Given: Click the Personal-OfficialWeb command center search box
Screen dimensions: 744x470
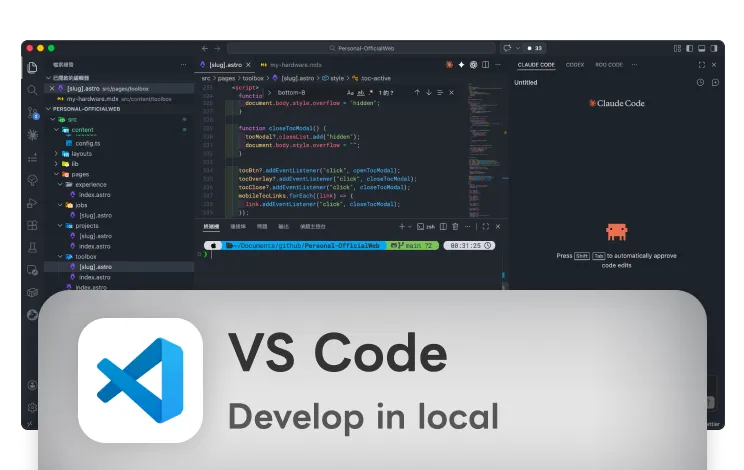Looking at the screenshot, I should [x=362, y=48].
